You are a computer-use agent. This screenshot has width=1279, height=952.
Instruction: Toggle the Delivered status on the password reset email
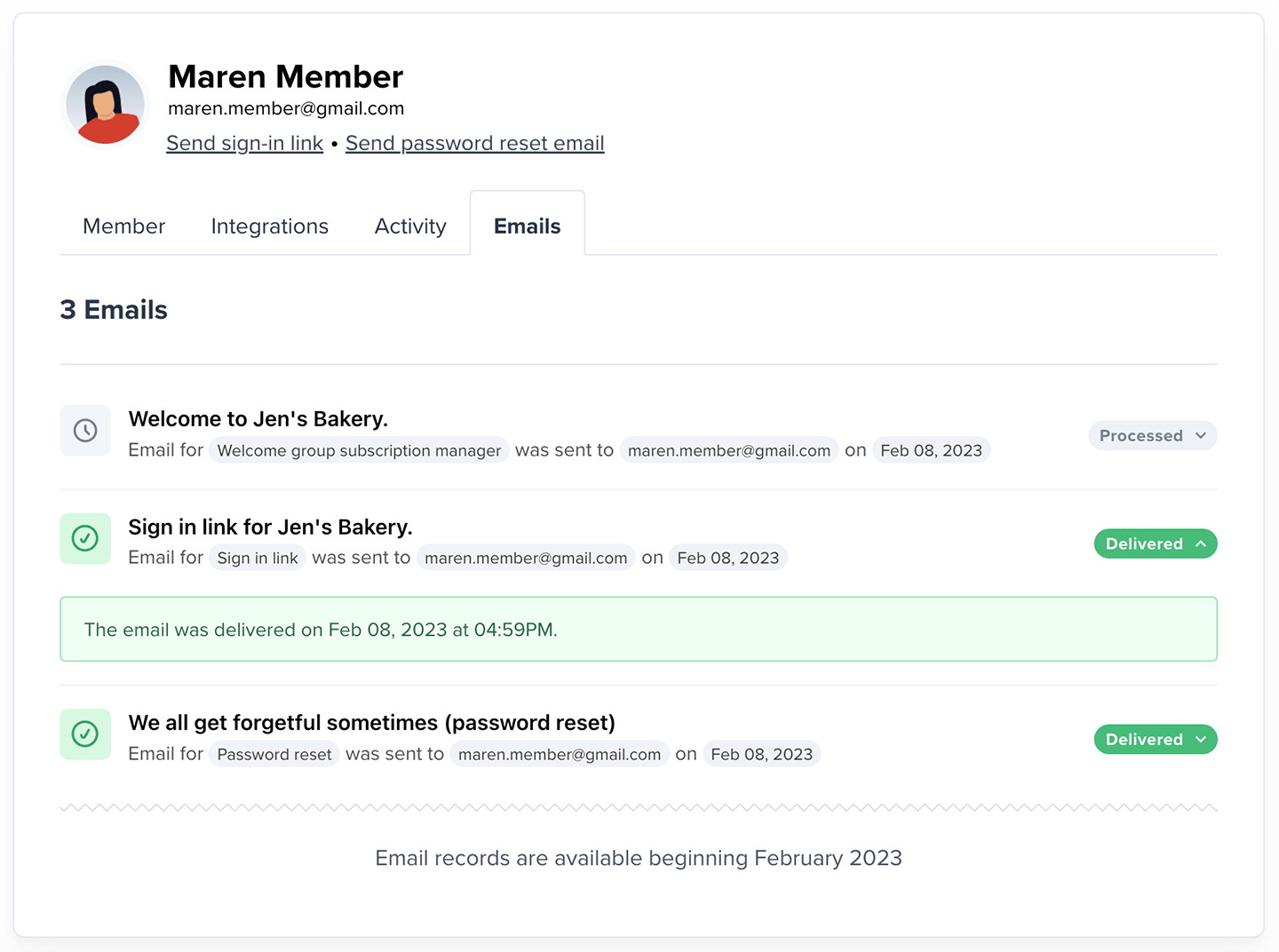click(1155, 739)
